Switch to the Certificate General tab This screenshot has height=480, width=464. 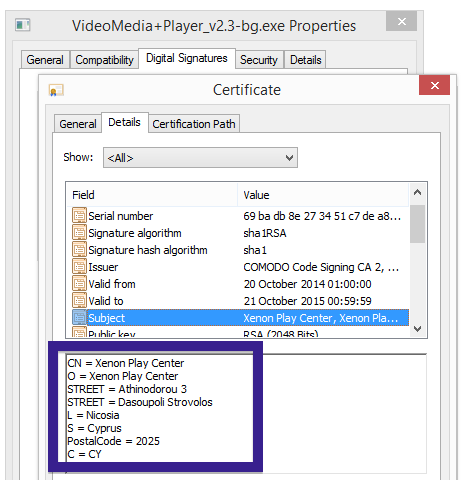point(78,124)
